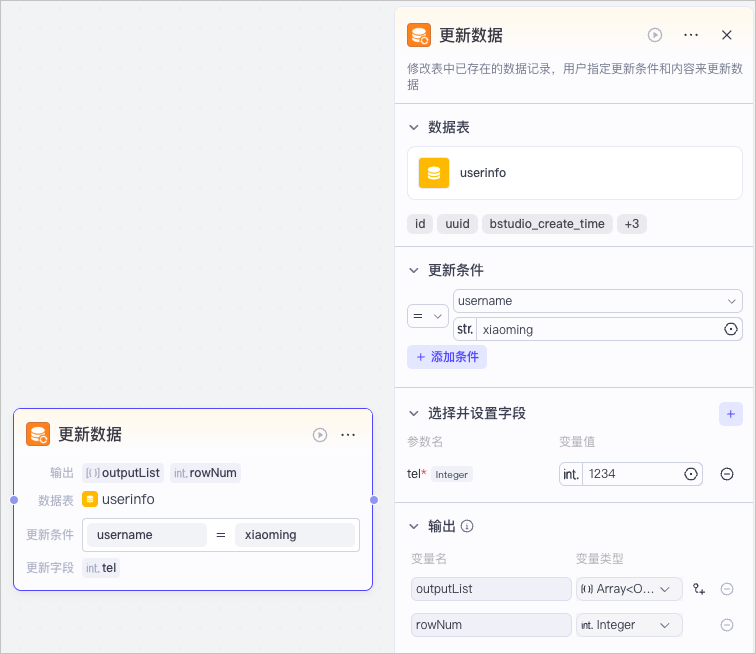
Task: Add child item to outputList
Action: click(699, 589)
